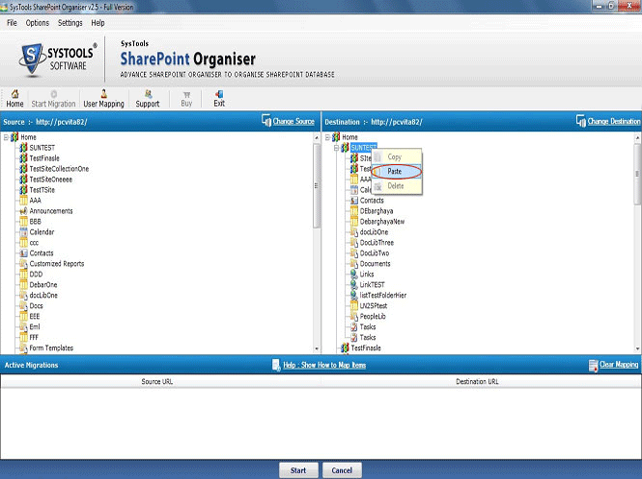Open the Settings menu
The width and height of the screenshot is (642, 479).
(x=70, y=23)
